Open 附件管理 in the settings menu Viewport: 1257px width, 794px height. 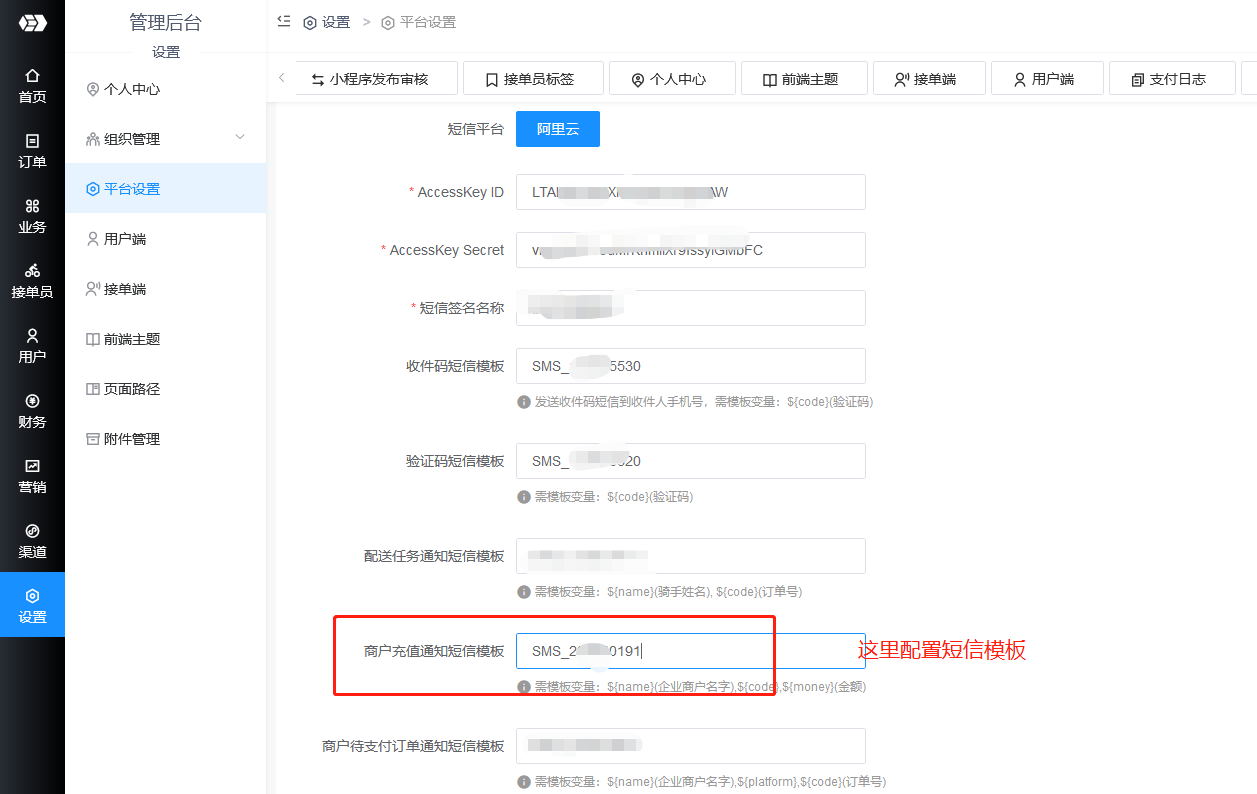pyautogui.click(x=166, y=439)
